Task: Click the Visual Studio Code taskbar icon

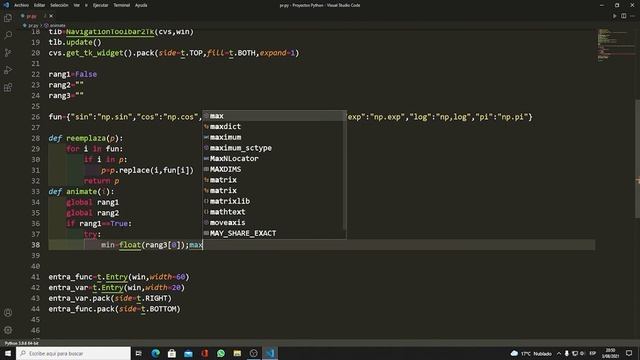Action: (270, 353)
